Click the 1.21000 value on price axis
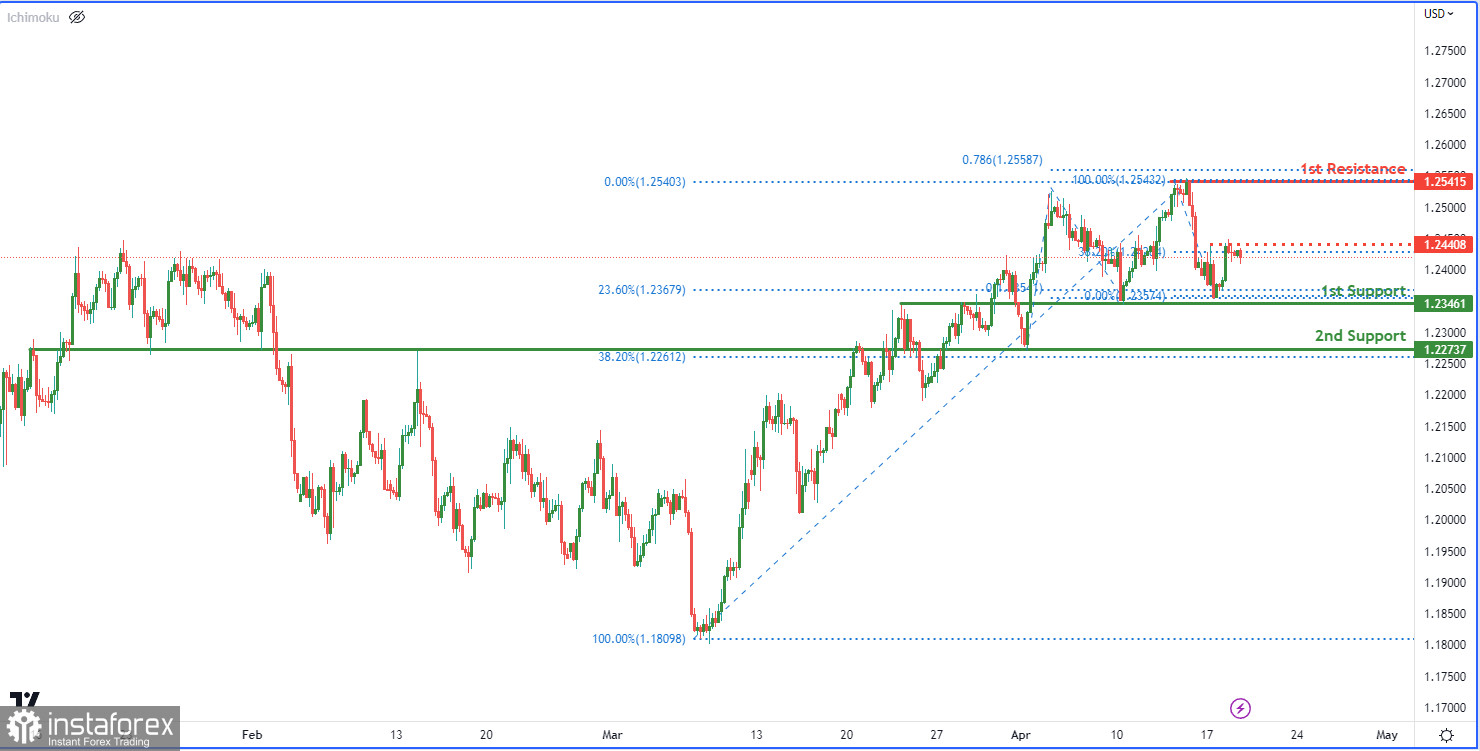Screen dimensions: 1480x751 point(1443,458)
